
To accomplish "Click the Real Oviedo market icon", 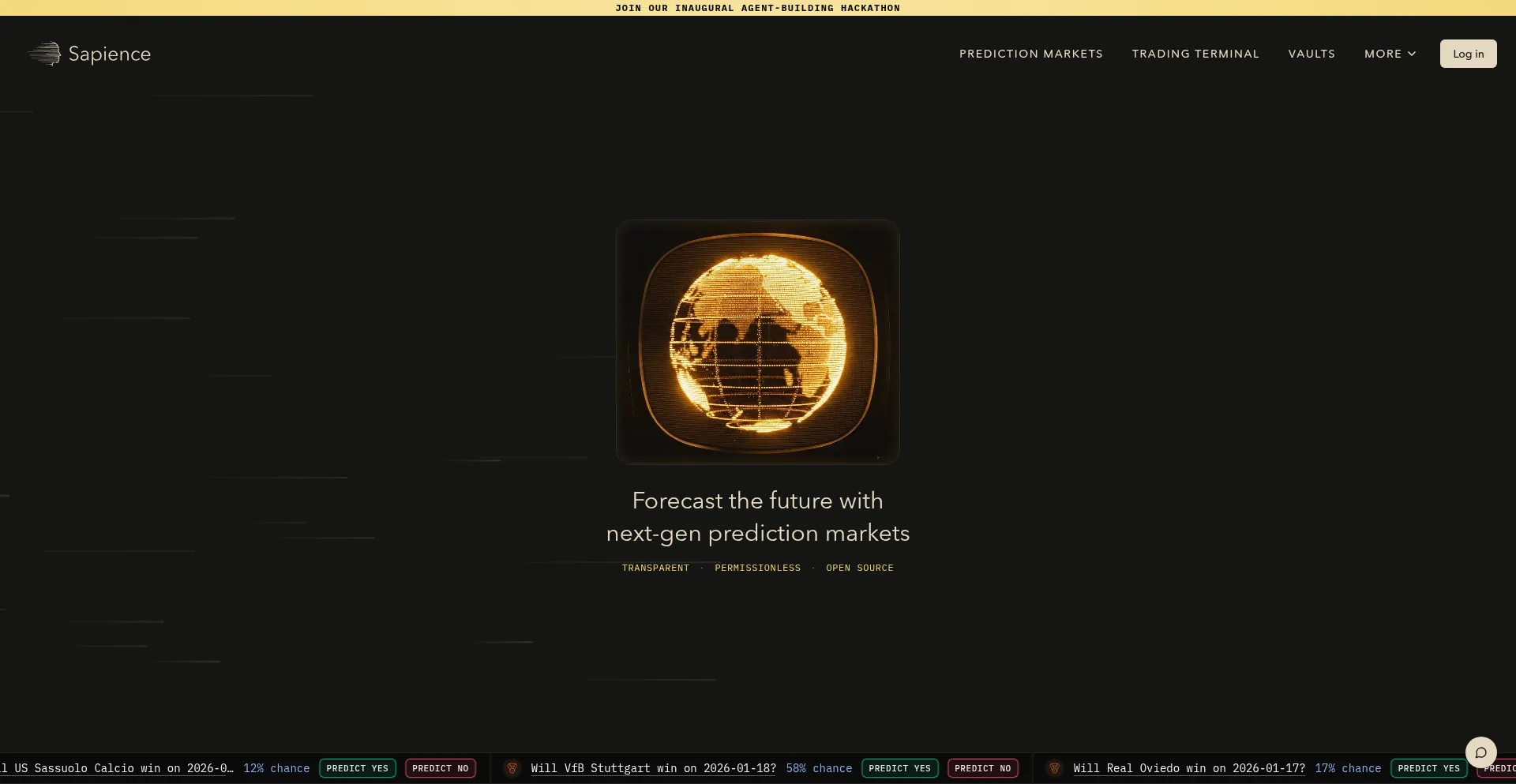I will pyautogui.click(x=1054, y=768).
